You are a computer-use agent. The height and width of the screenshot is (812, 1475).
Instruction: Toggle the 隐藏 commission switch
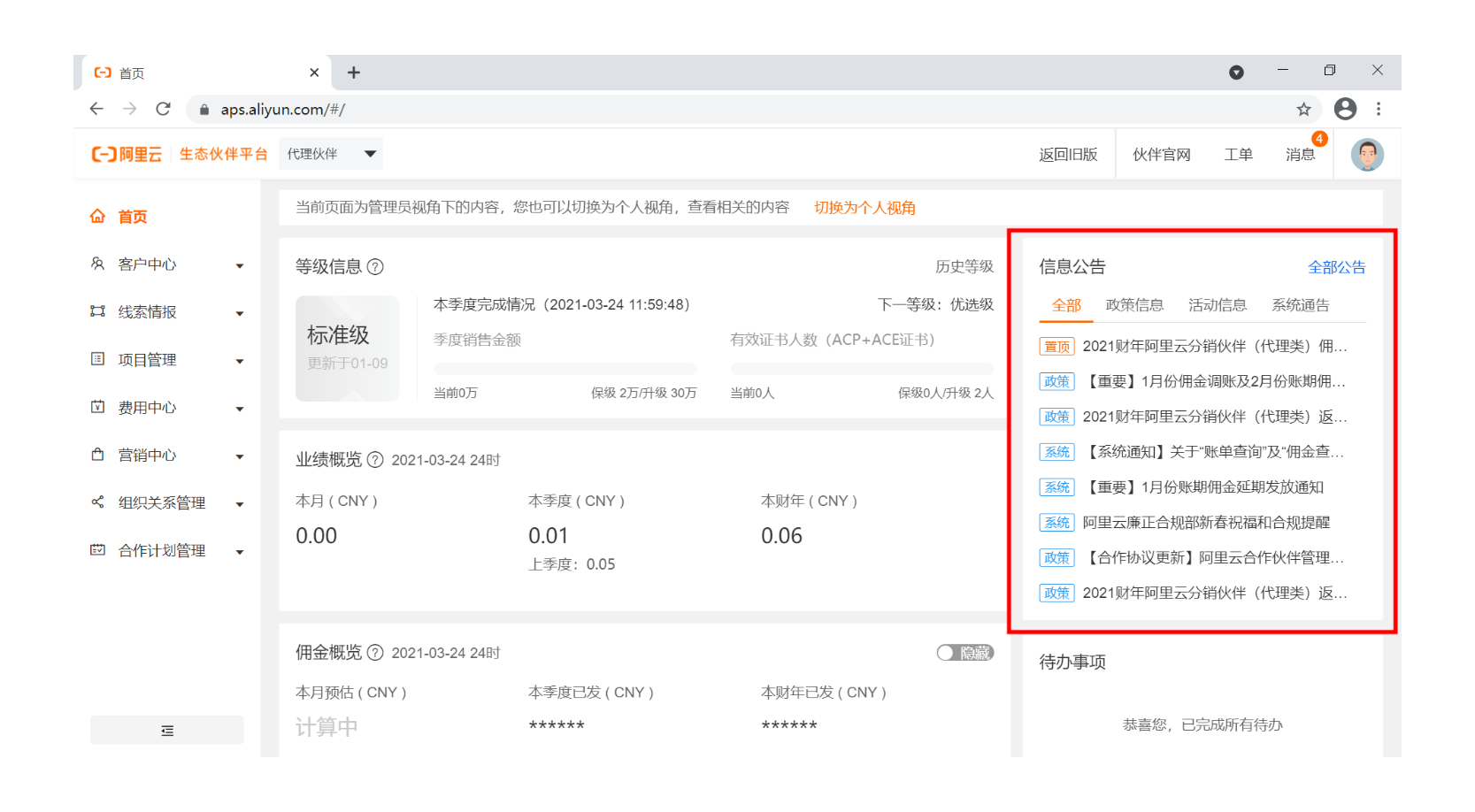(x=965, y=653)
